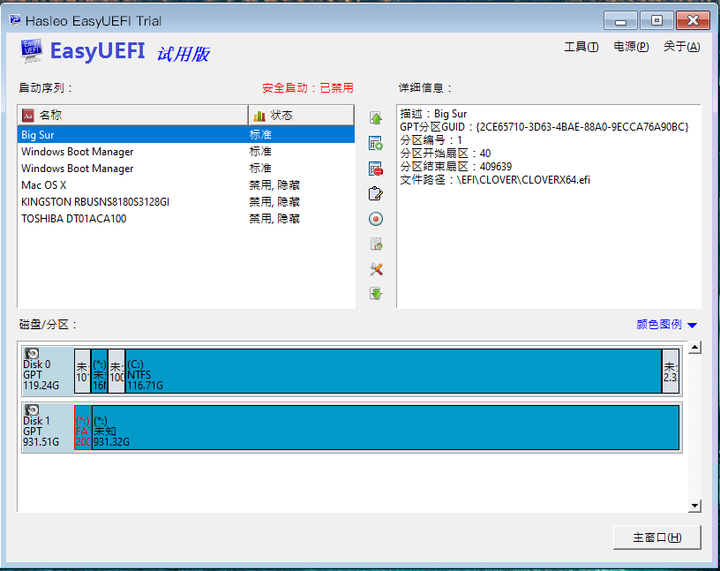Click the delete boot entry icon

376,168
